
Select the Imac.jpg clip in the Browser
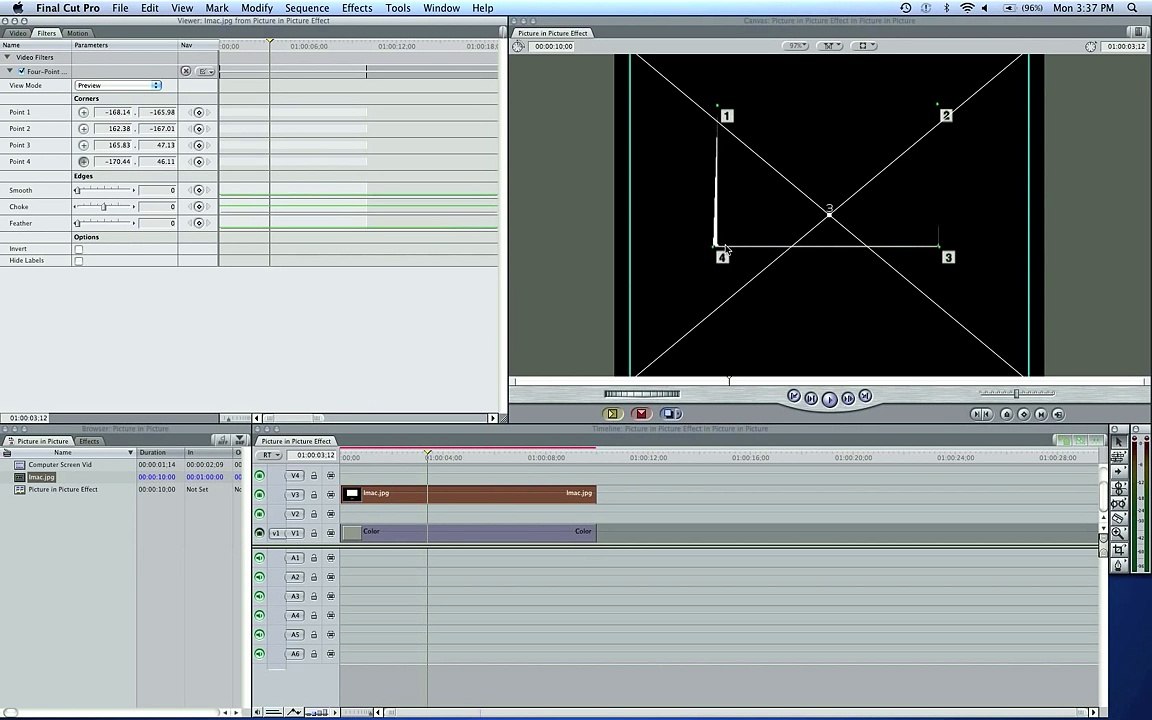point(41,478)
